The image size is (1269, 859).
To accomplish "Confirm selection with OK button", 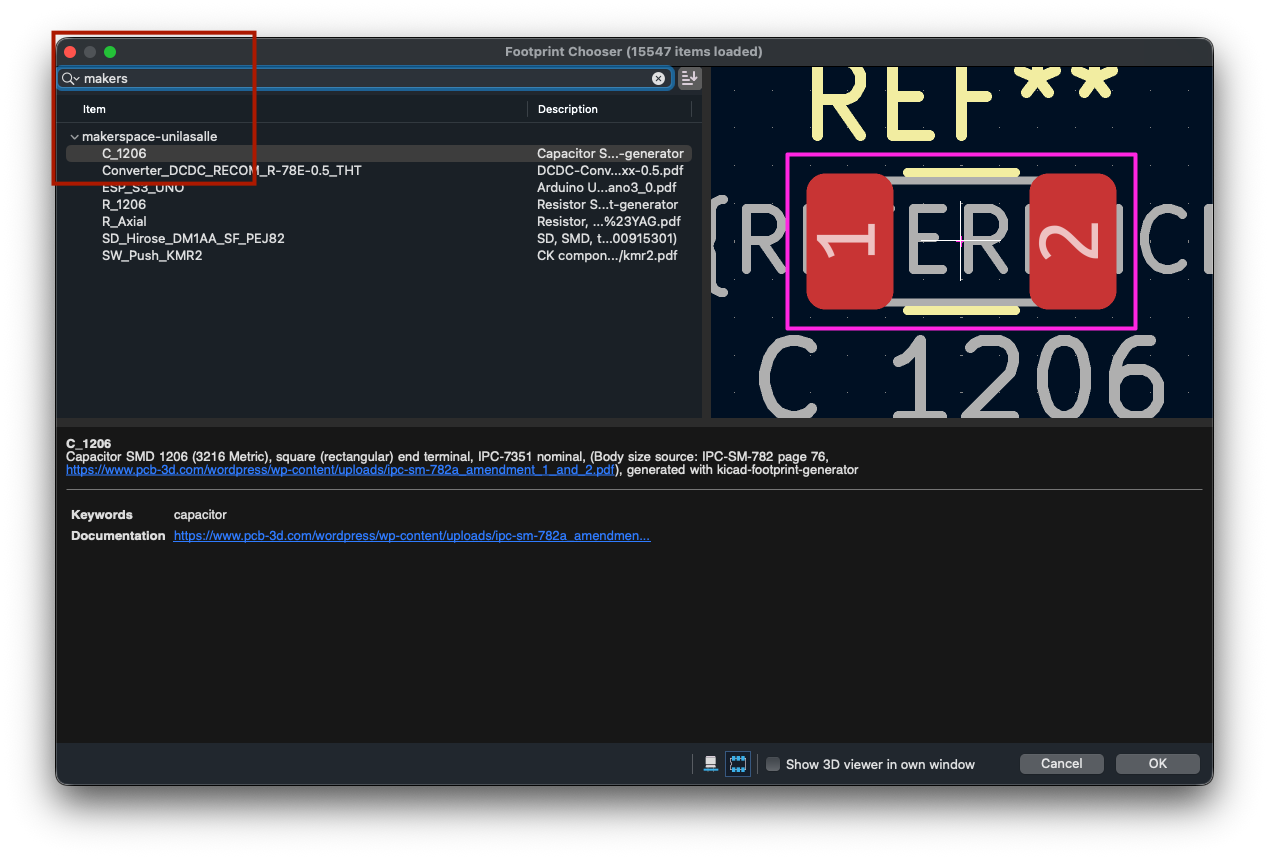I will click(1157, 764).
